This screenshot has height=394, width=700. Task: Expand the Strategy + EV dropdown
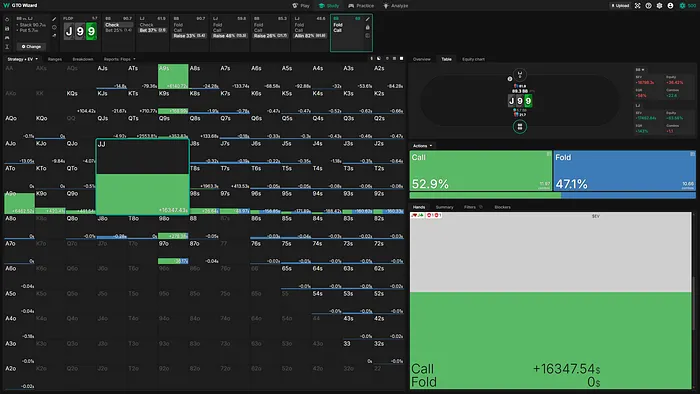tap(22, 59)
